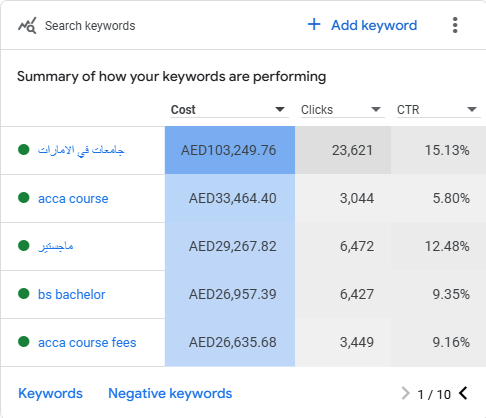Open keyword ماجستير

(x=56, y=246)
